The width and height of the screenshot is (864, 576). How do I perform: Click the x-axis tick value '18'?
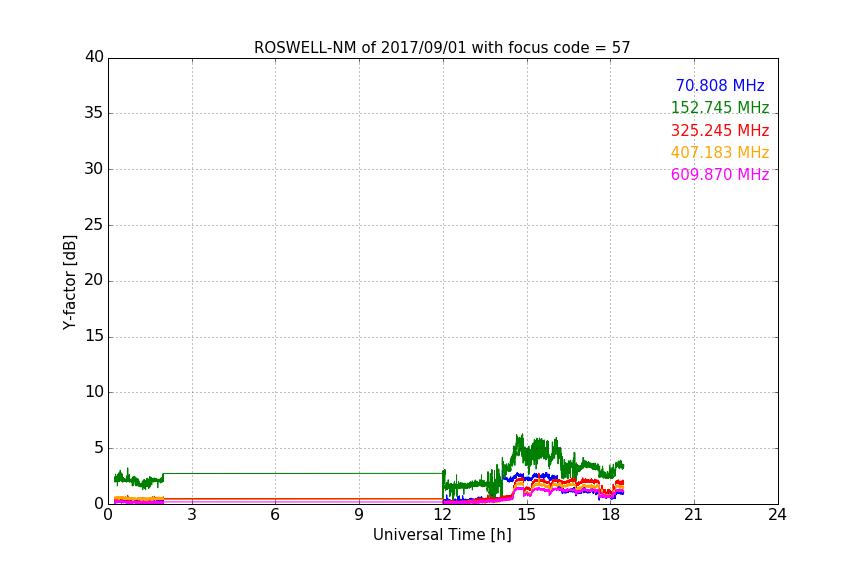coord(611,515)
